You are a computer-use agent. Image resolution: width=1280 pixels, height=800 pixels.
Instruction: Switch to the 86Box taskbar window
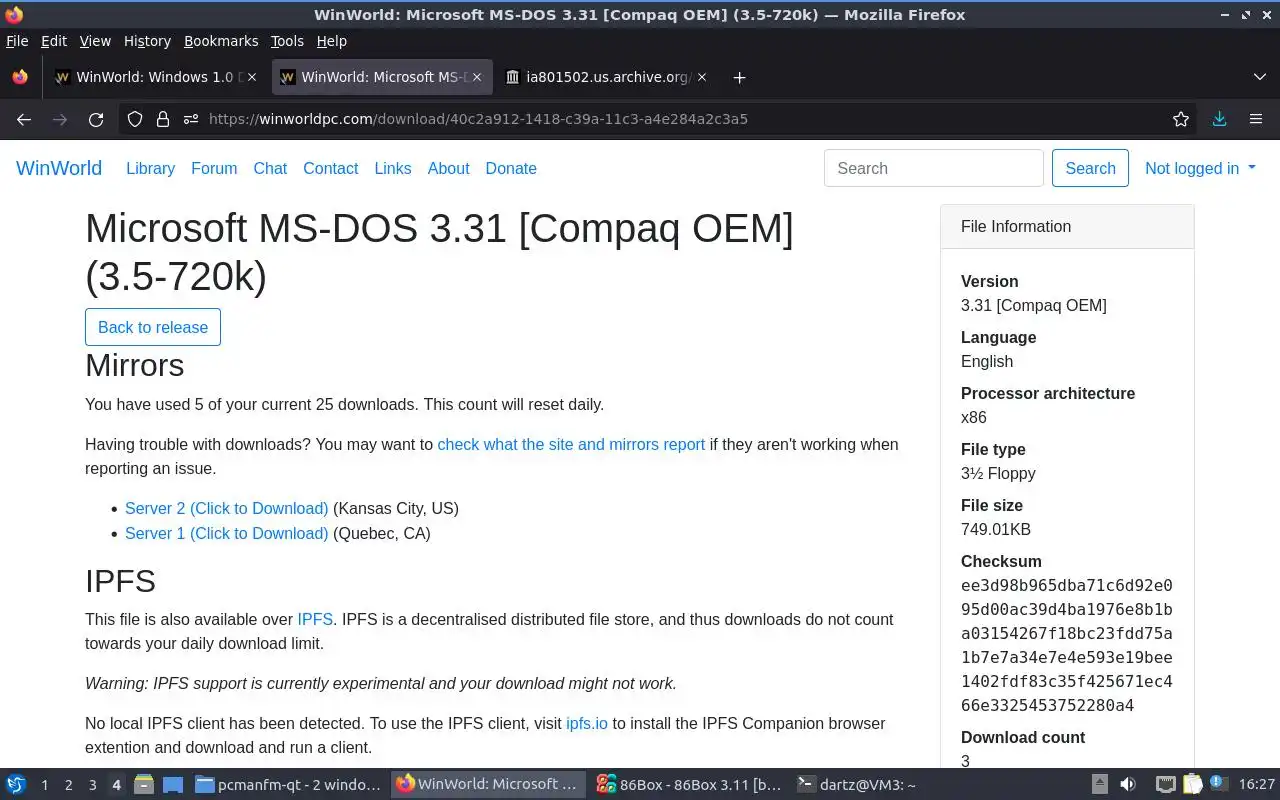tap(689, 784)
